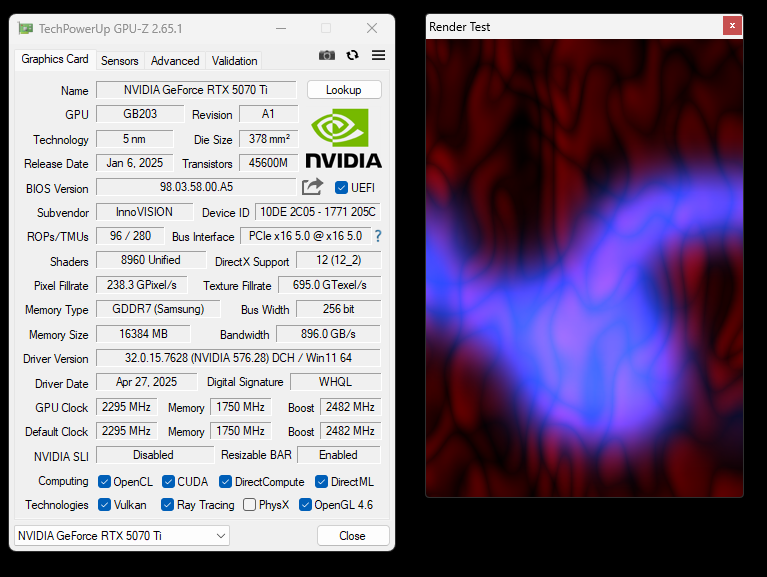Image resolution: width=767 pixels, height=577 pixels.
Task: Close the GPU-Z window with X
Action: click(x=372, y=28)
